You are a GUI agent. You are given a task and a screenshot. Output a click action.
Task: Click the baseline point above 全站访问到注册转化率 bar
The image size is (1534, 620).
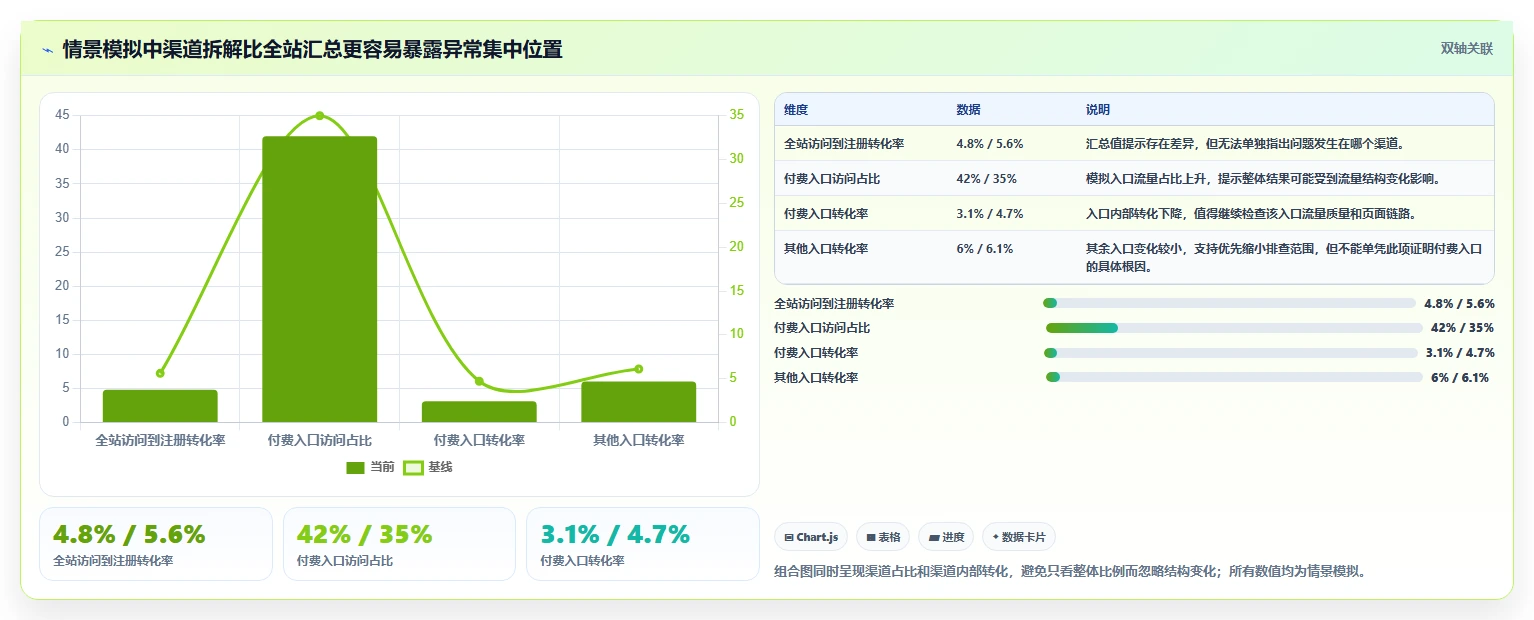coord(160,373)
